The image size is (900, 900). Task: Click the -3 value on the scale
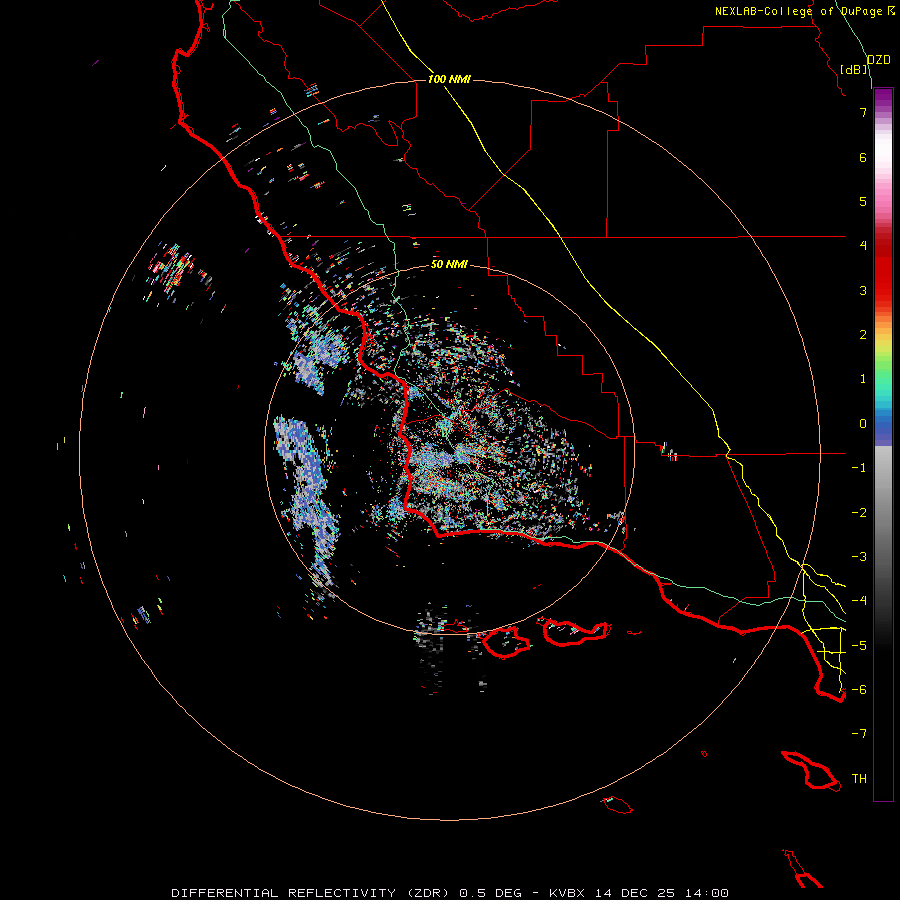[x=859, y=557]
